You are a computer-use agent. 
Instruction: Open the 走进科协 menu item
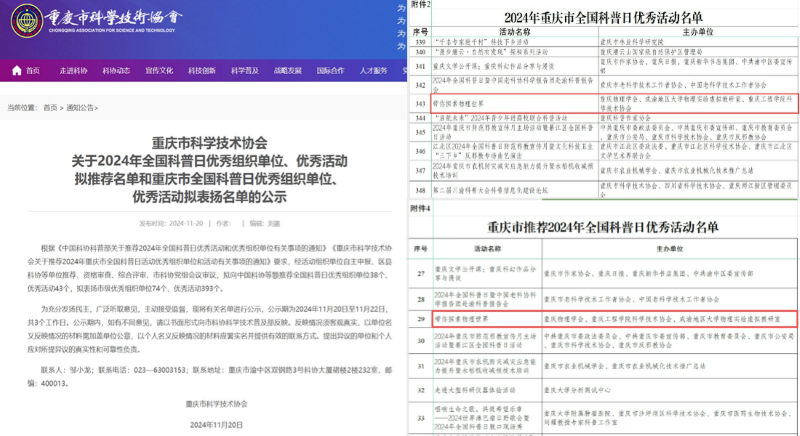[73, 71]
